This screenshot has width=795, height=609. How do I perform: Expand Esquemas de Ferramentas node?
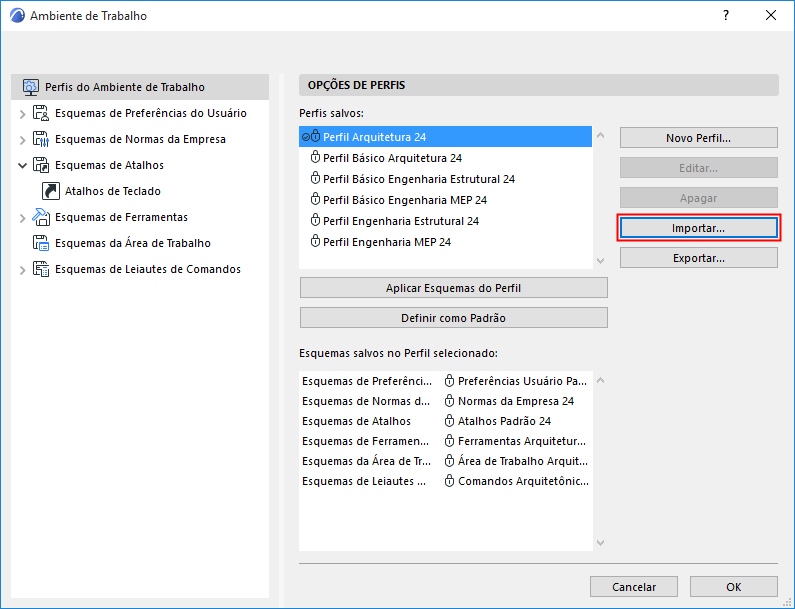(22, 218)
